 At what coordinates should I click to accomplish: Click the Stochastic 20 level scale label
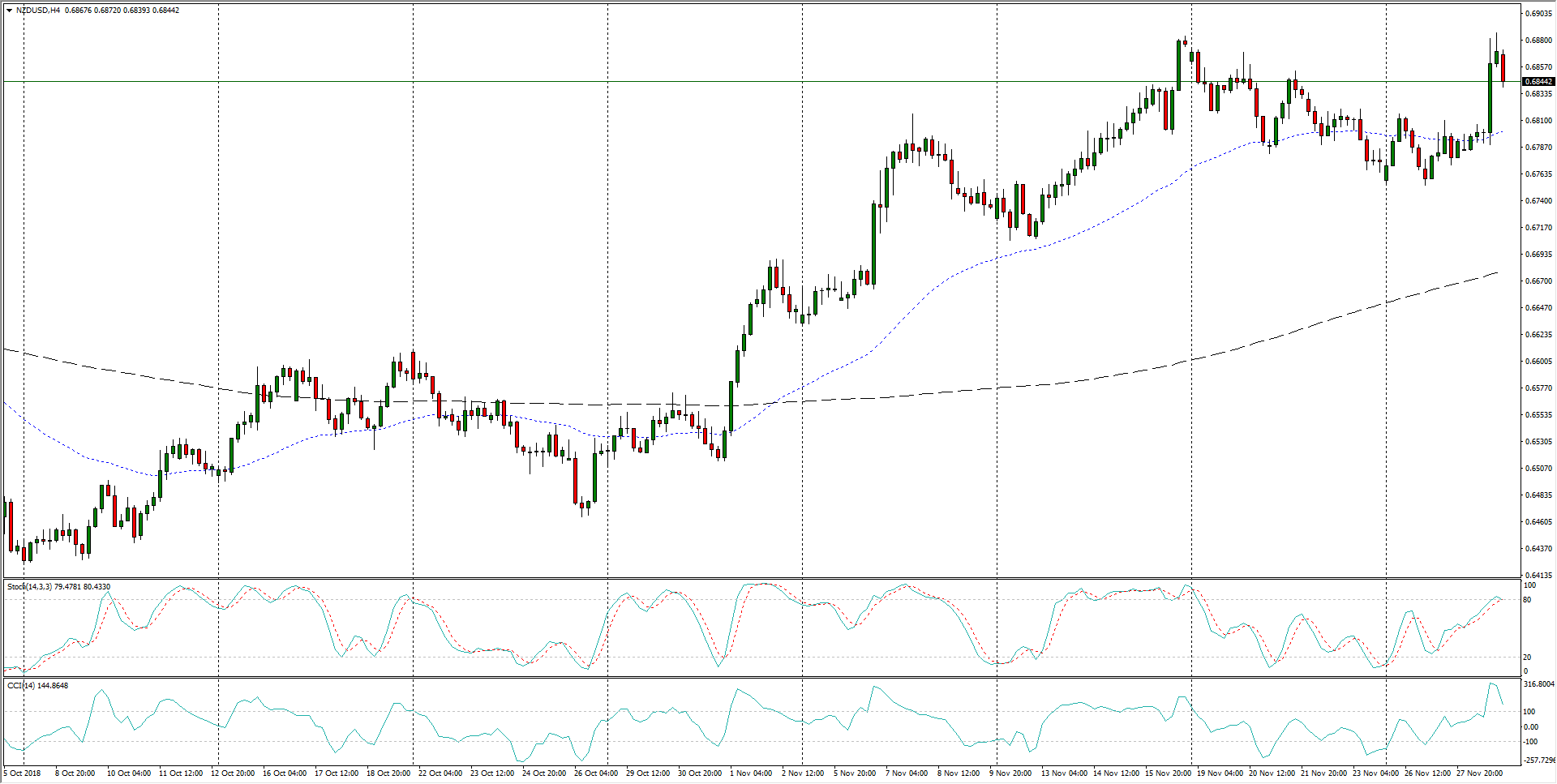[1527, 657]
